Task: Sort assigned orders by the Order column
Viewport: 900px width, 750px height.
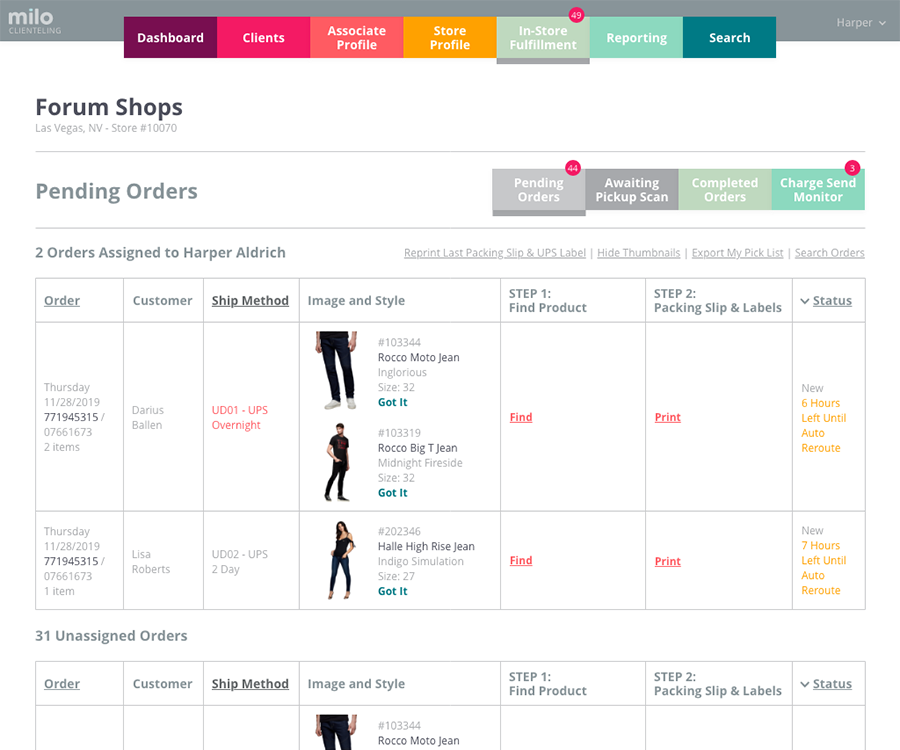Action: (x=62, y=301)
